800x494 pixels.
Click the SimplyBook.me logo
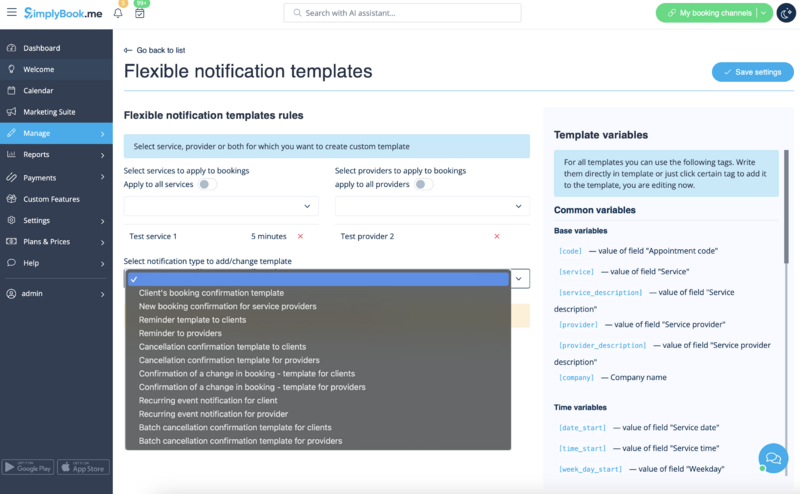pyautogui.click(x=63, y=13)
